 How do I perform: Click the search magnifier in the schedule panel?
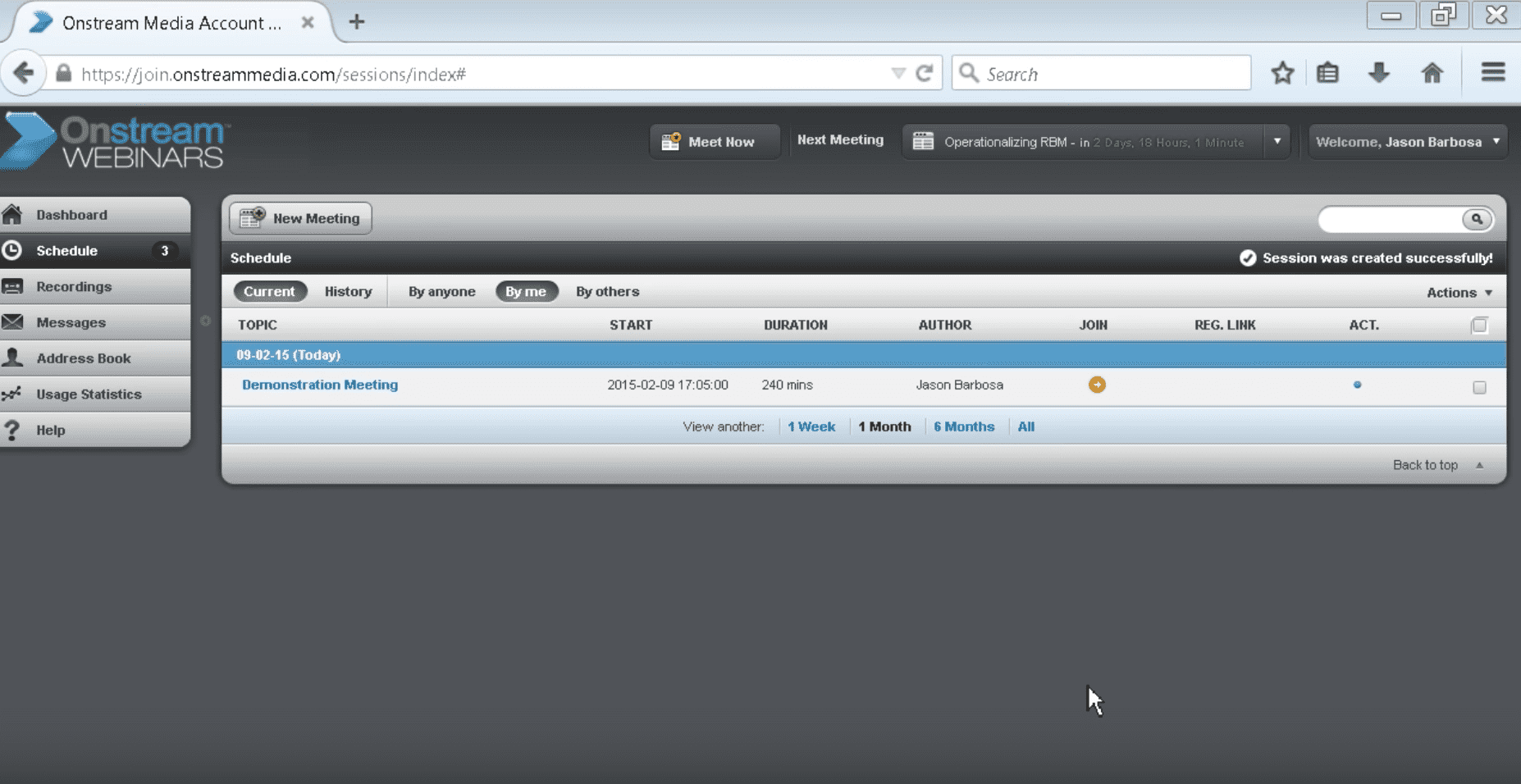click(1476, 219)
